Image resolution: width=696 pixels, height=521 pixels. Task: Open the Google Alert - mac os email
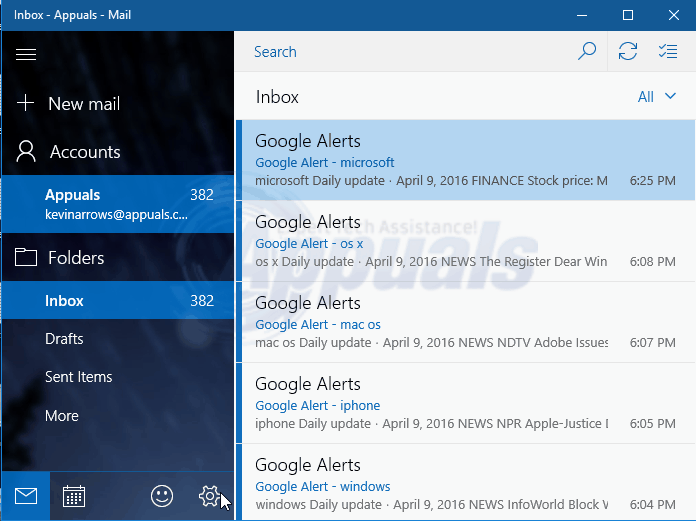click(465, 322)
